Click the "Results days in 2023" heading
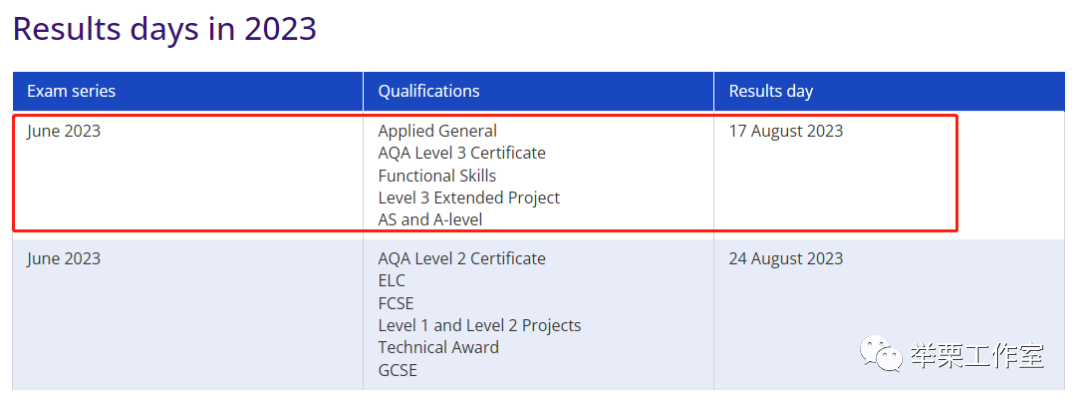This screenshot has width=1080, height=404. coord(165,30)
